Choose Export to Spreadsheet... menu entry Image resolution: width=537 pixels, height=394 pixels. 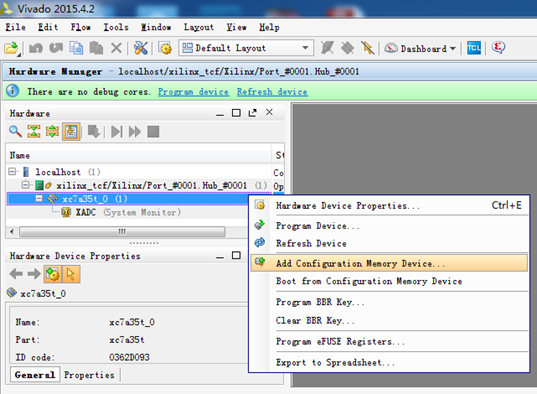coord(389,362)
